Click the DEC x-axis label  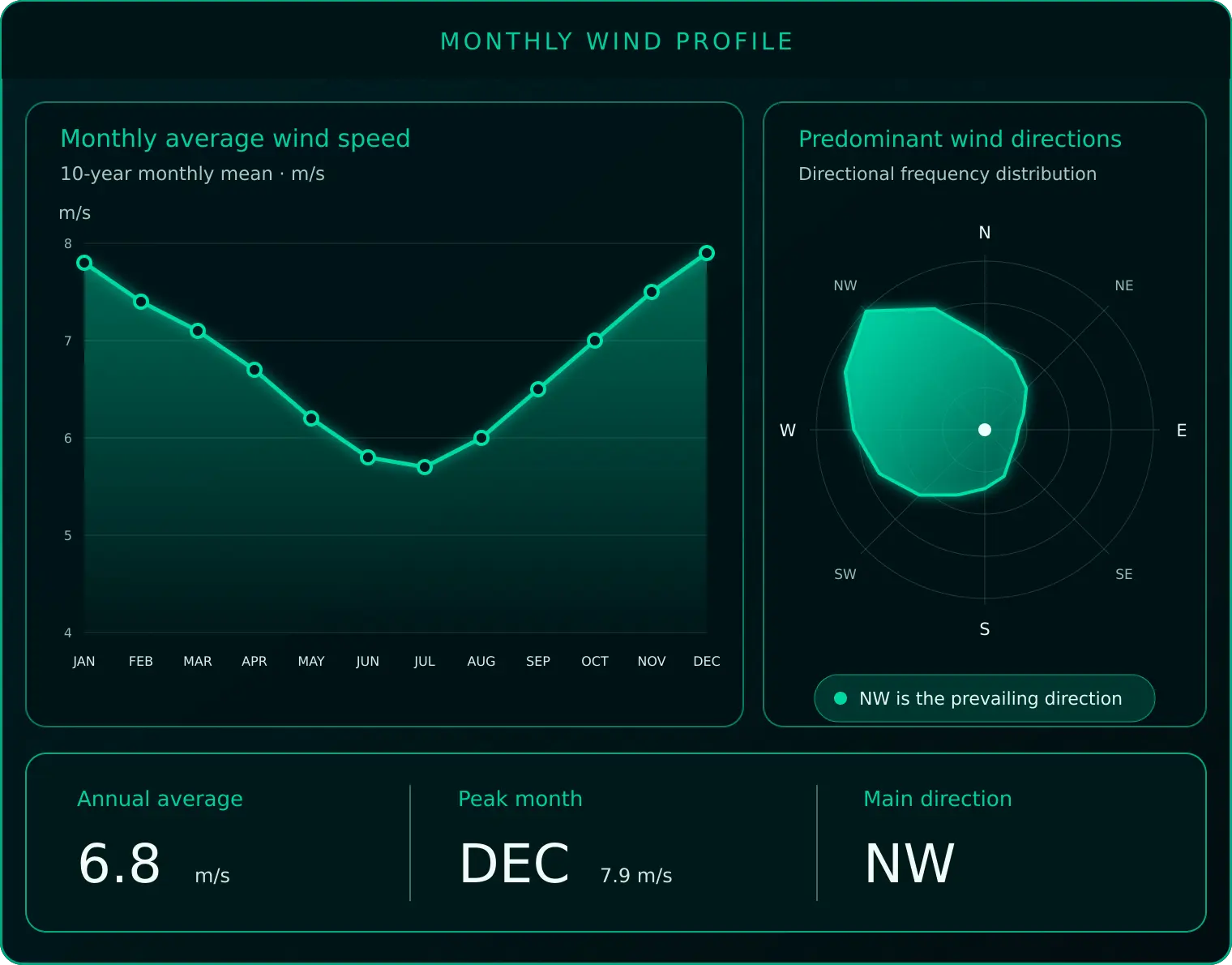(707, 661)
